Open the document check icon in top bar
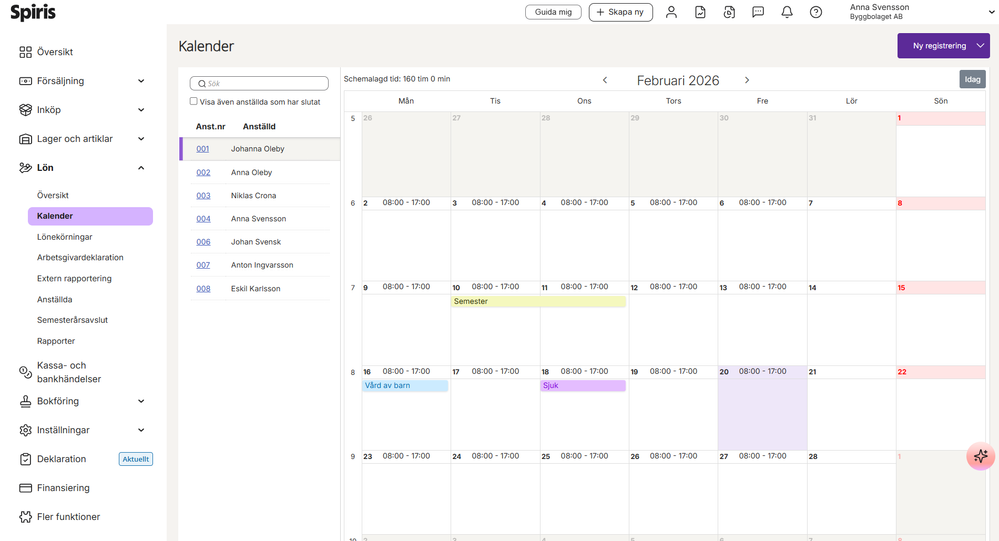Viewport: 999px width, 541px height. coord(700,12)
